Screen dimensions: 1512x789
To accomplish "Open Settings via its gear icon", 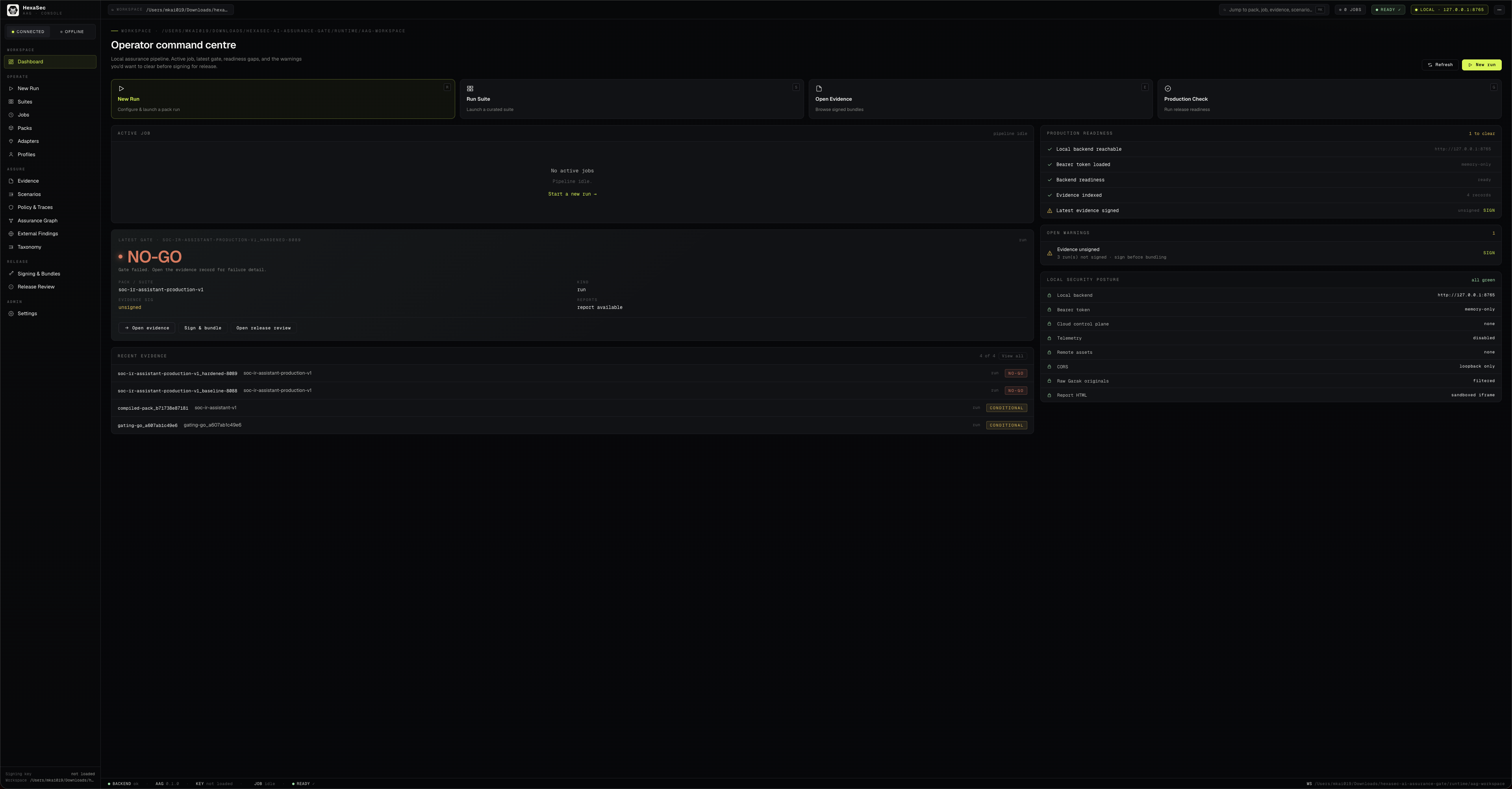I will [x=11, y=314].
